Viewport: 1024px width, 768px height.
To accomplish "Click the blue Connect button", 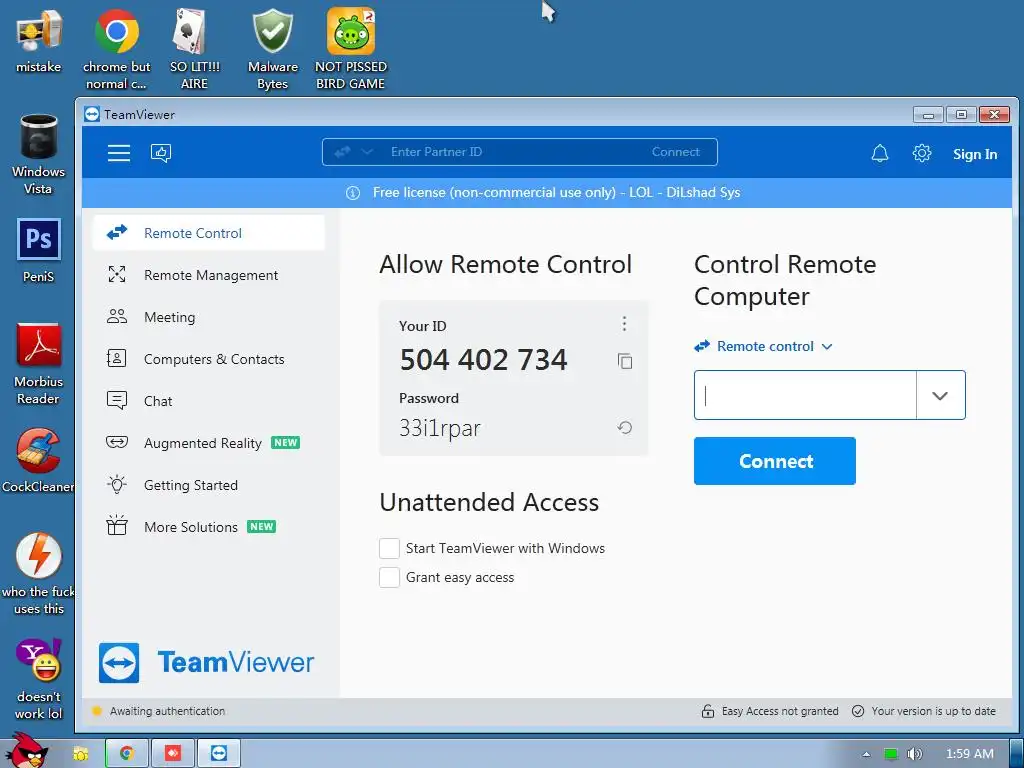I will pyautogui.click(x=775, y=461).
